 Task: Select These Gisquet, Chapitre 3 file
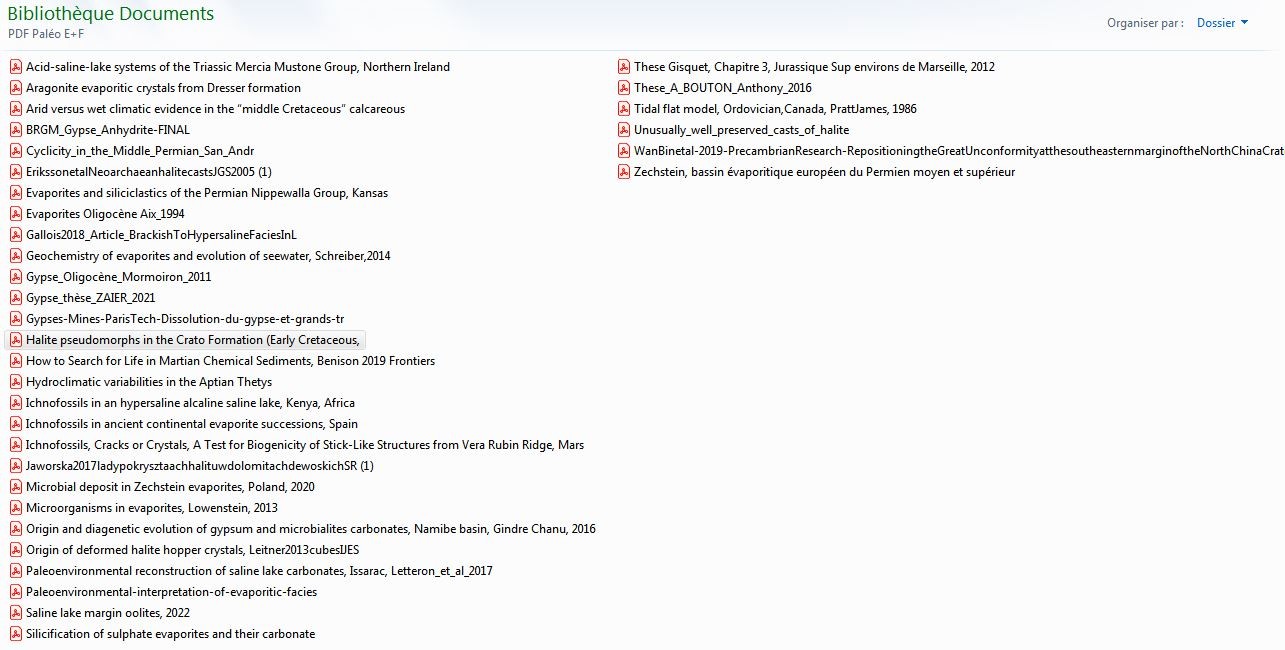pyautogui.click(x=813, y=67)
